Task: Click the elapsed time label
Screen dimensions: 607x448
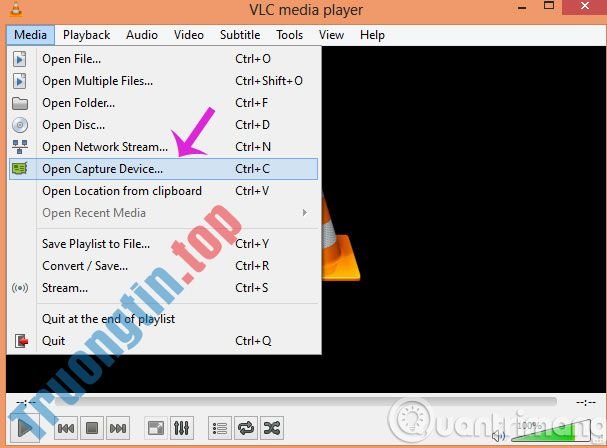Action: click(x=25, y=403)
